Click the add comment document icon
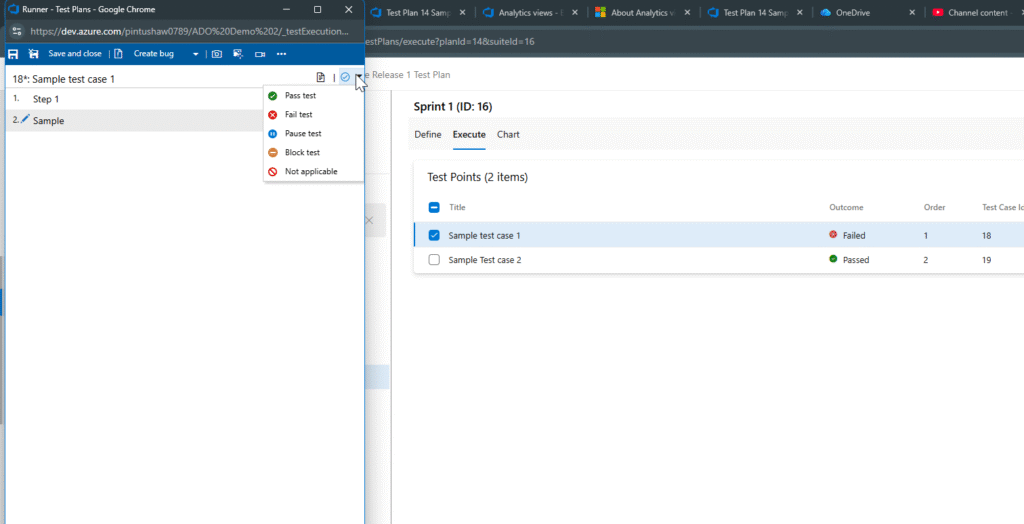This screenshot has width=1024, height=524. click(320, 77)
